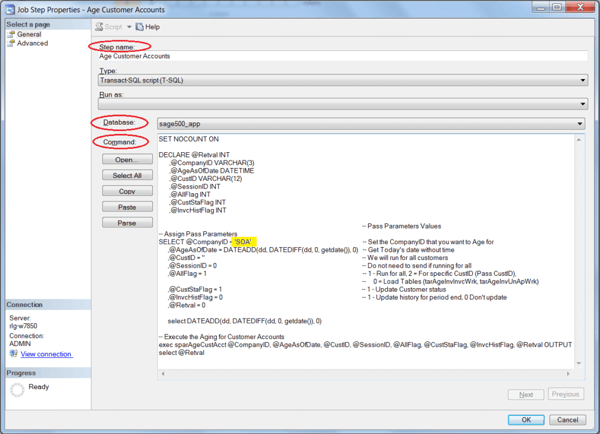The height and width of the screenshot is (434, 600).
Task: Click the Copy button
Action: click(x=126, y=190)
